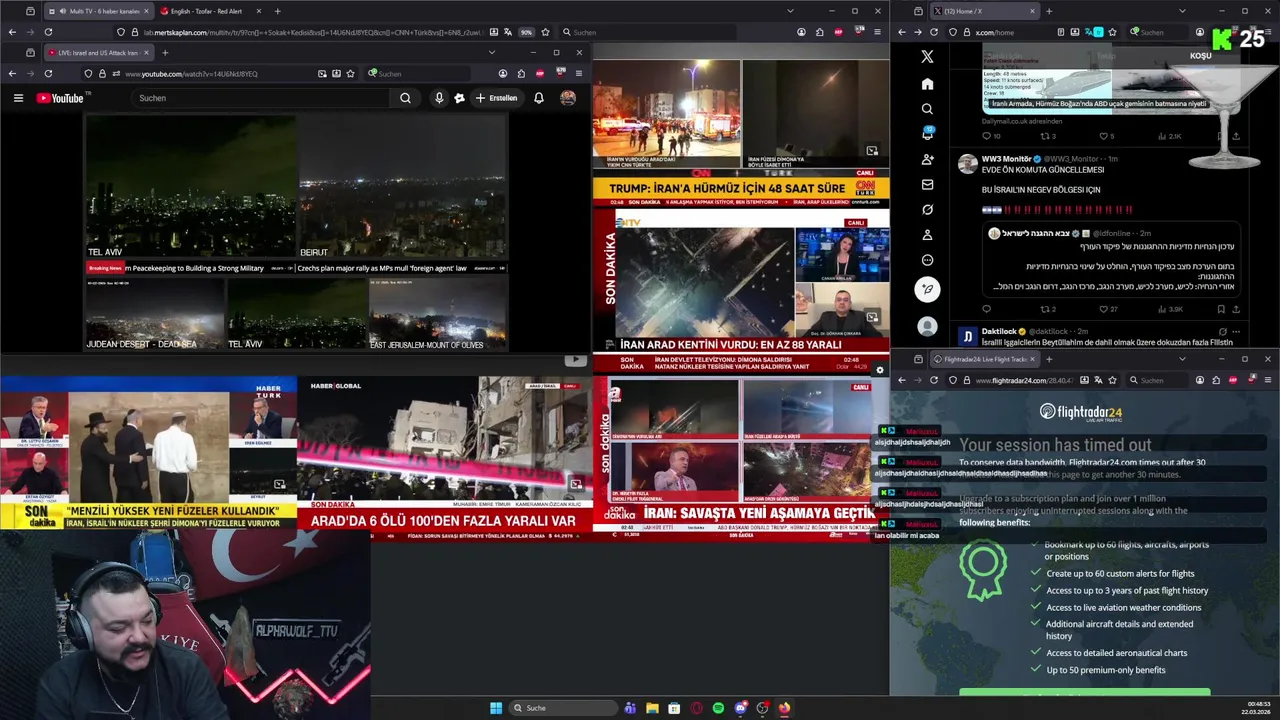Image resolution: width=1280 pixels, height=720 pixels.
Task: Open the quoted @idfonline post
Action: (x=1111, y=260)
